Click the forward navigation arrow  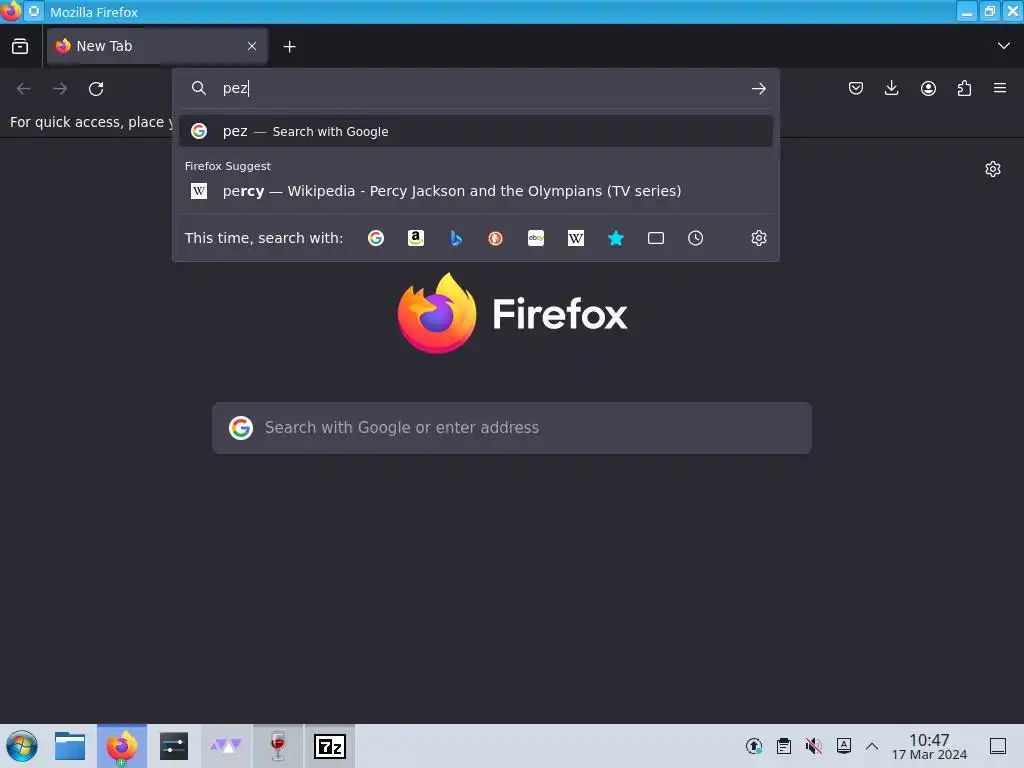pyautogui.click(x=60, y=88)
